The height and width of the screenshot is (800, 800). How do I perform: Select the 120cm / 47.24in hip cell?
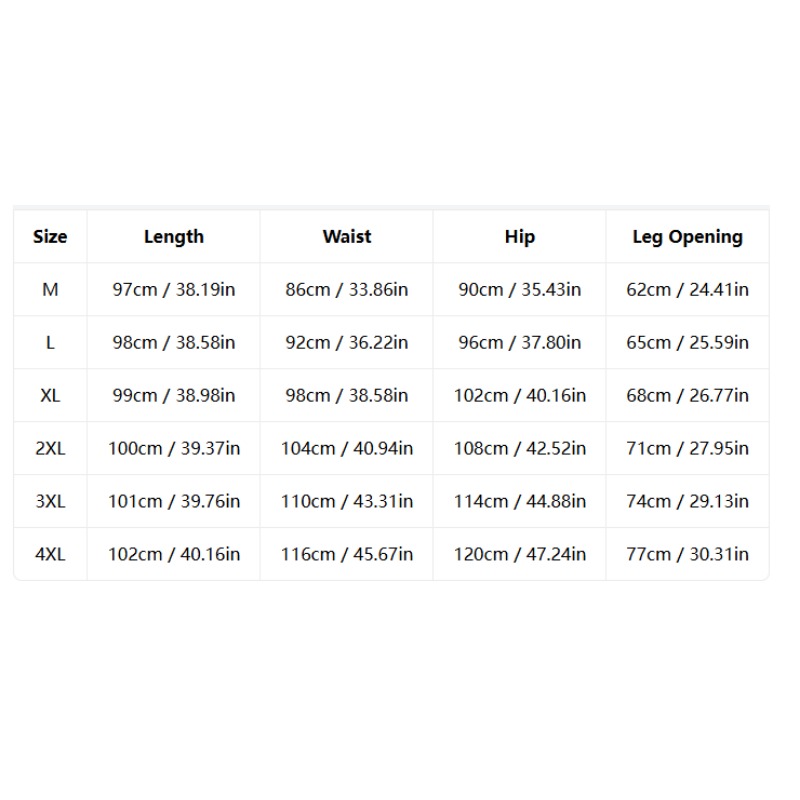tap(519, 554)
